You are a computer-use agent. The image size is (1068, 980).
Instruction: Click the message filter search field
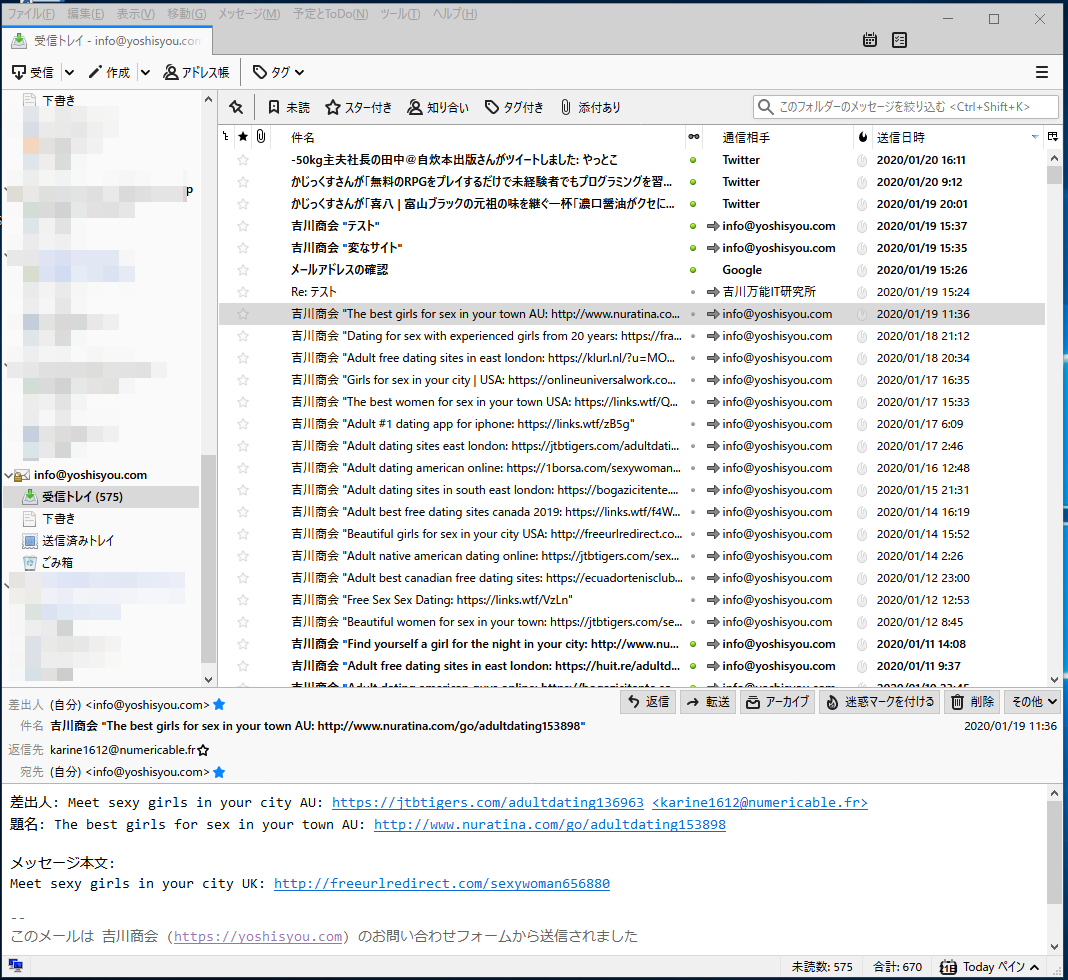click(905, 107)
